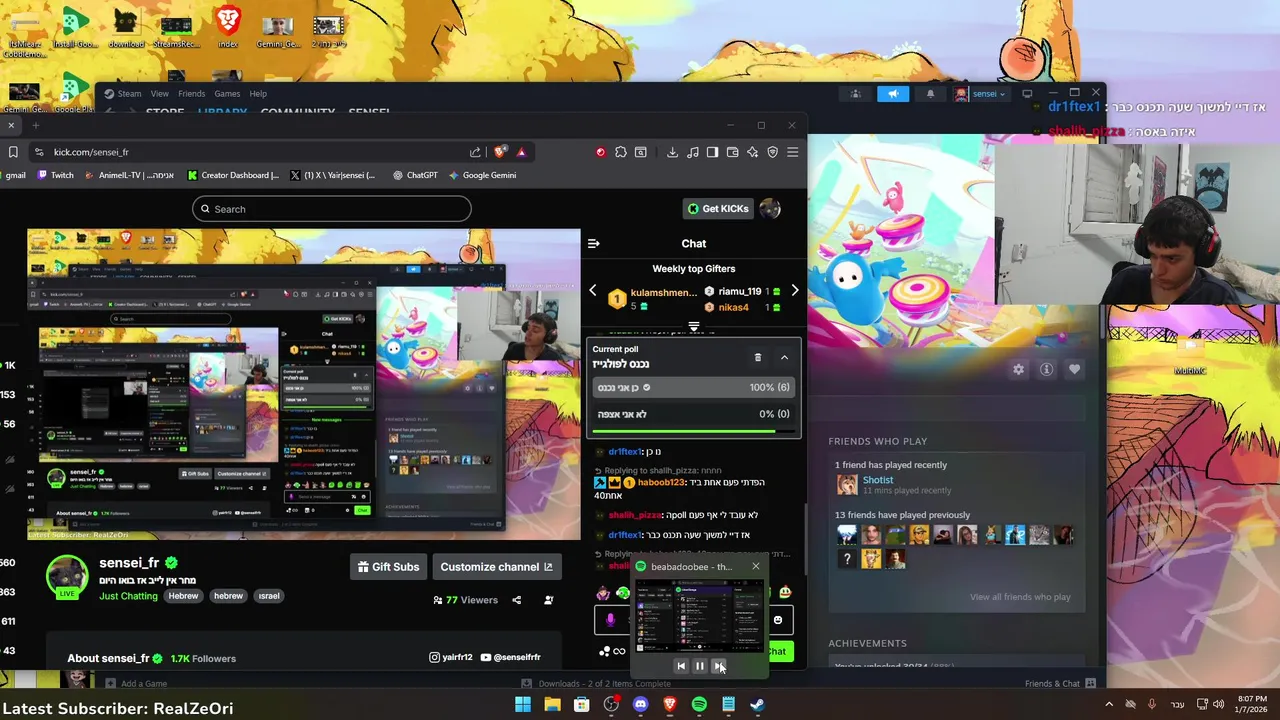This screenshot has width=1280, height=720.
Task: Click the Brave address bar URL
Action: coord(91,152)
